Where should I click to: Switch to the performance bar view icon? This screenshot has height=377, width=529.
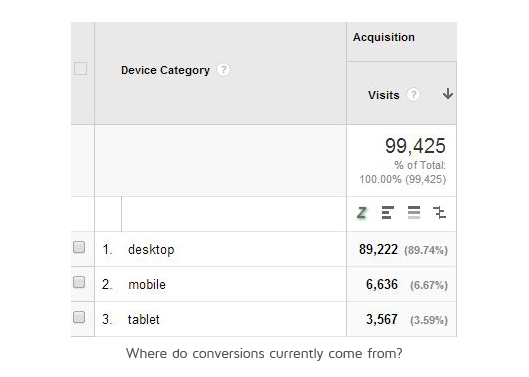[388, 213]
